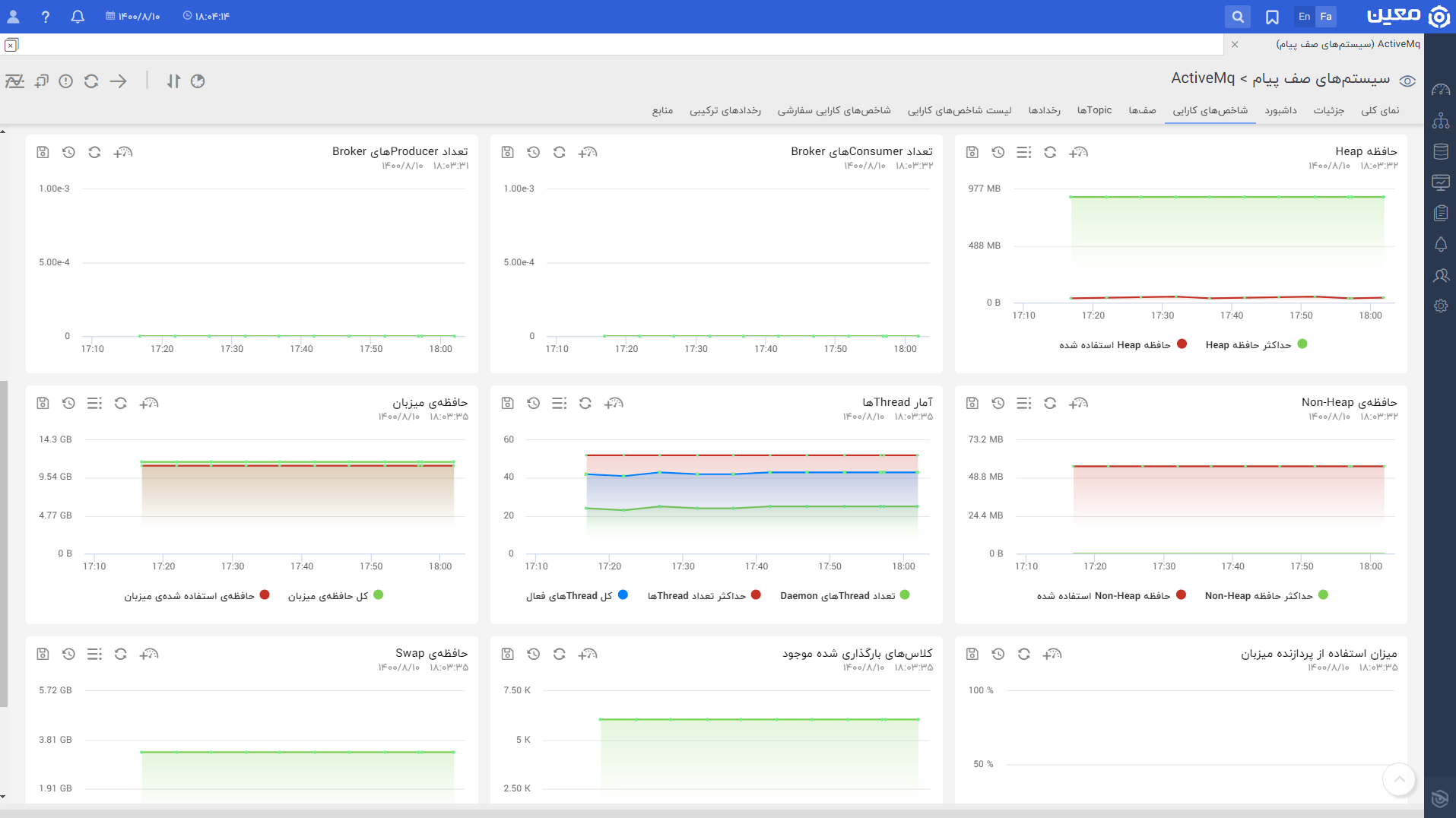Open list options for Swap memory chart
This screenshot has width=1456, height=818.
click(x=94, y=654)
